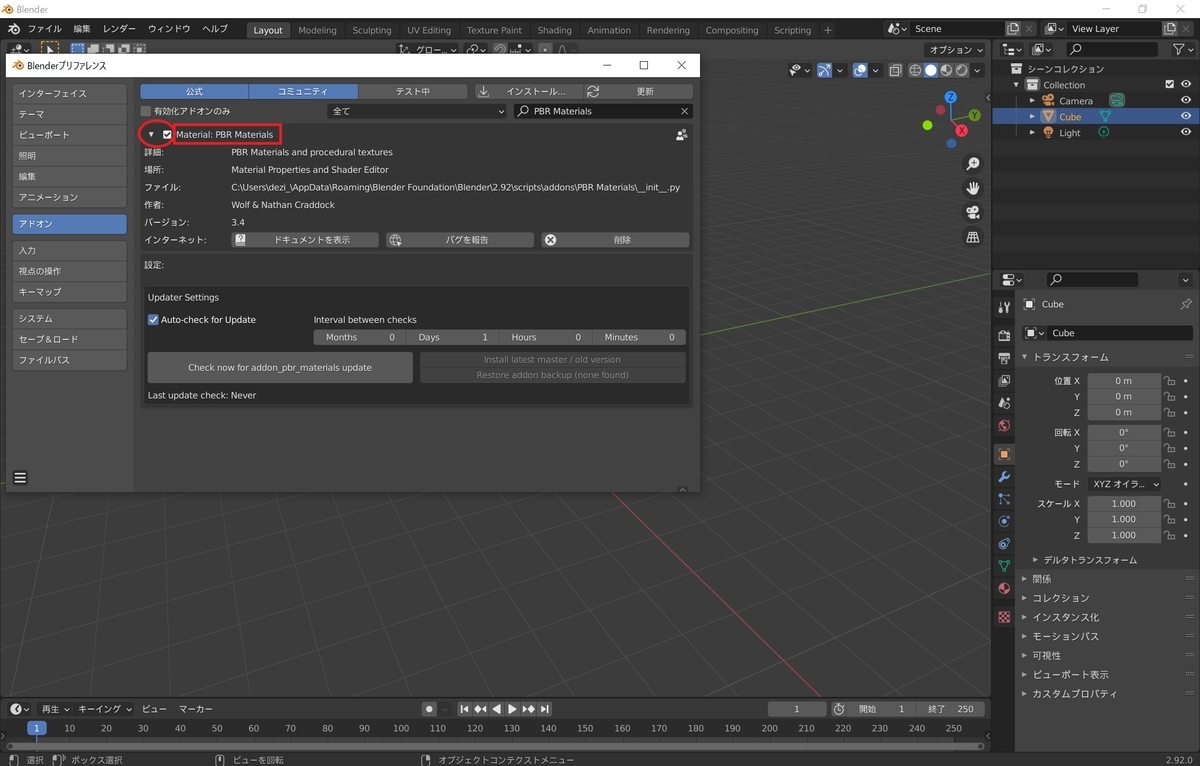Open the Texture properties checker icon

click(1004, 617)
